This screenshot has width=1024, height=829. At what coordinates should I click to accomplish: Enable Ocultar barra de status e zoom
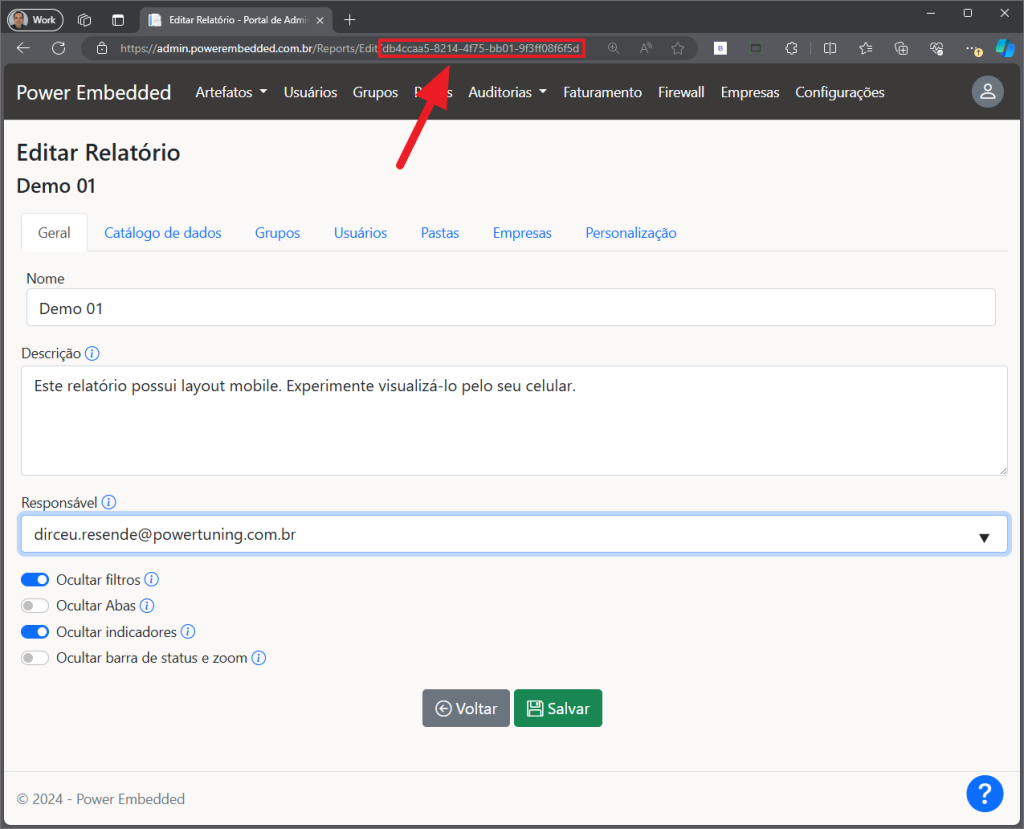35,658
